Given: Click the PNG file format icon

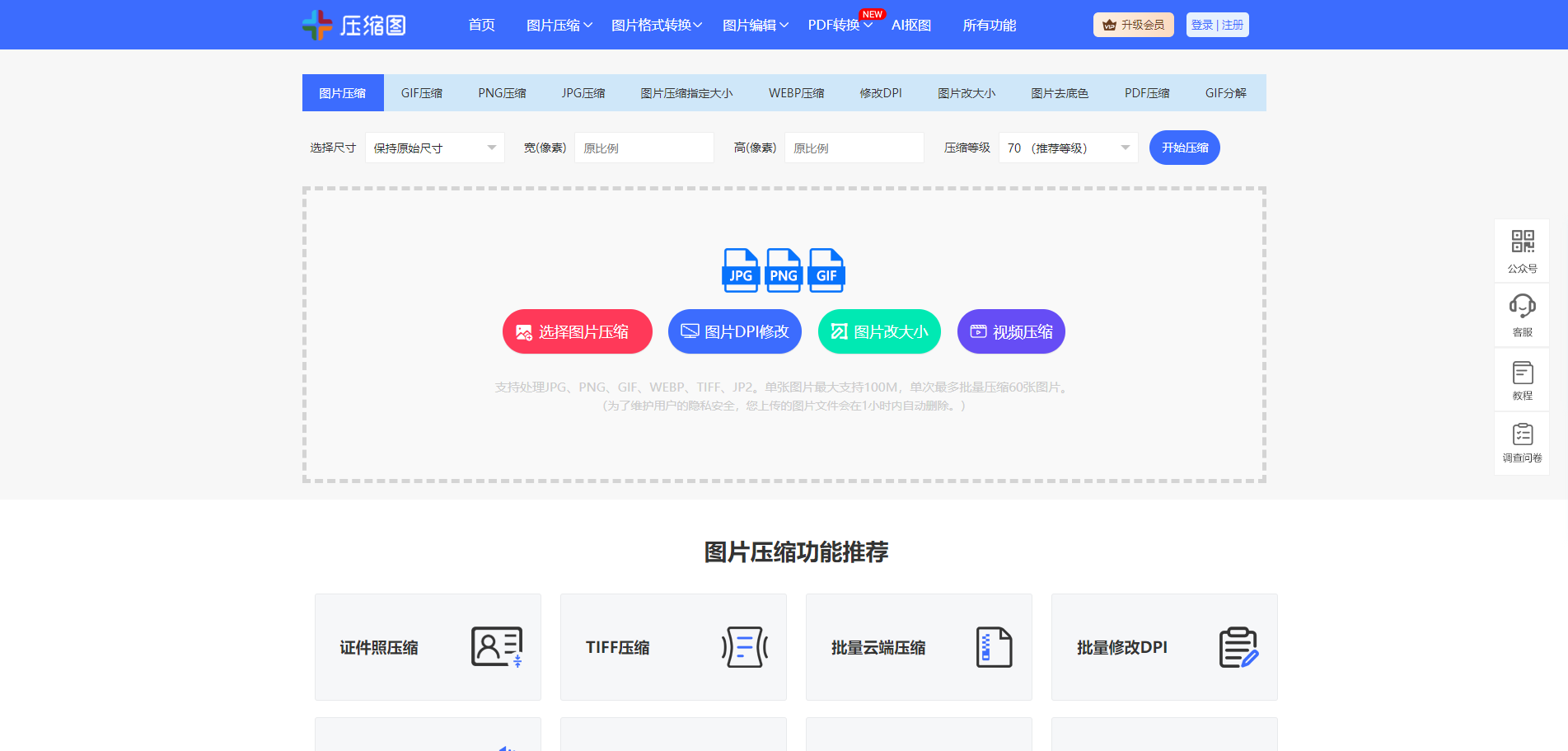Looking at the screenshot, I should coord(783,270).
